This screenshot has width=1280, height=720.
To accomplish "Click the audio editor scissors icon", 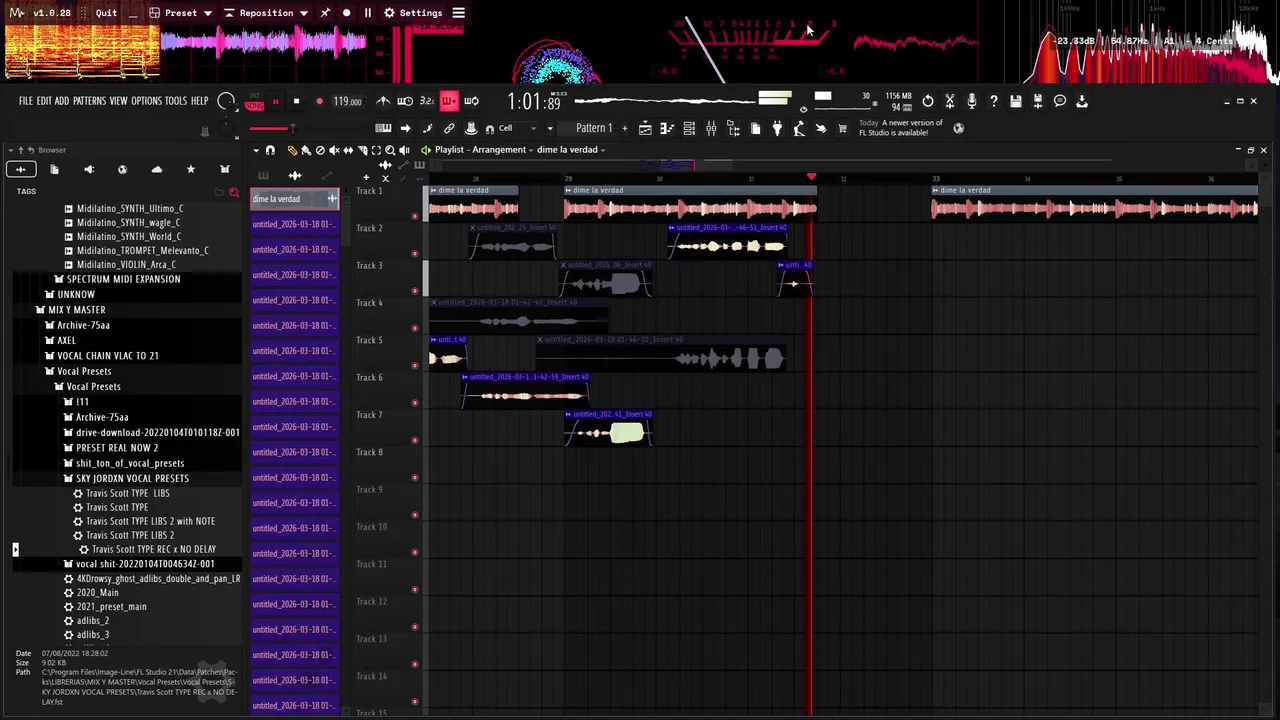I will [x=950, y=101].
